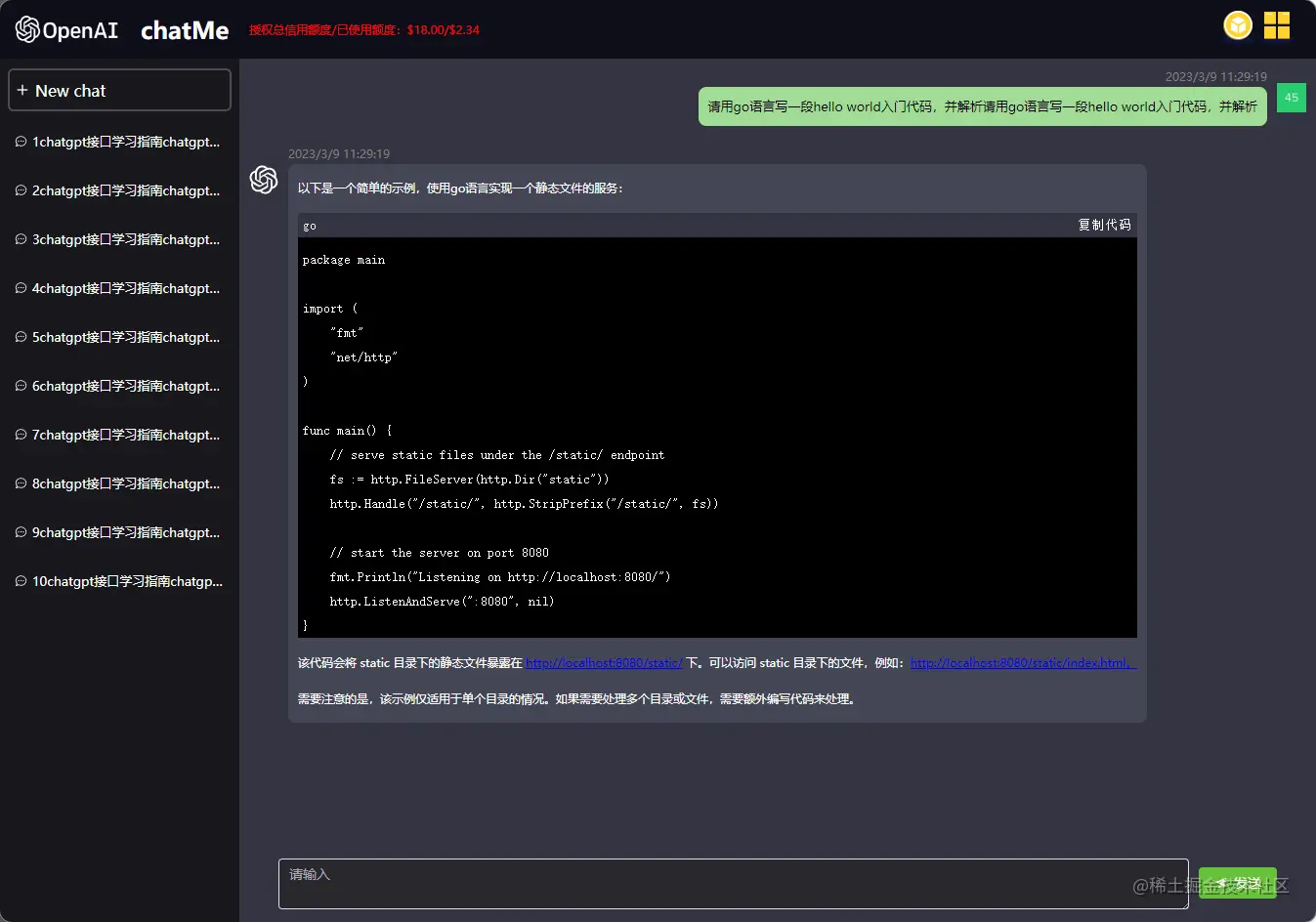
Task: Click the OpenAI logo in header
Action: (x=66, y=29)
